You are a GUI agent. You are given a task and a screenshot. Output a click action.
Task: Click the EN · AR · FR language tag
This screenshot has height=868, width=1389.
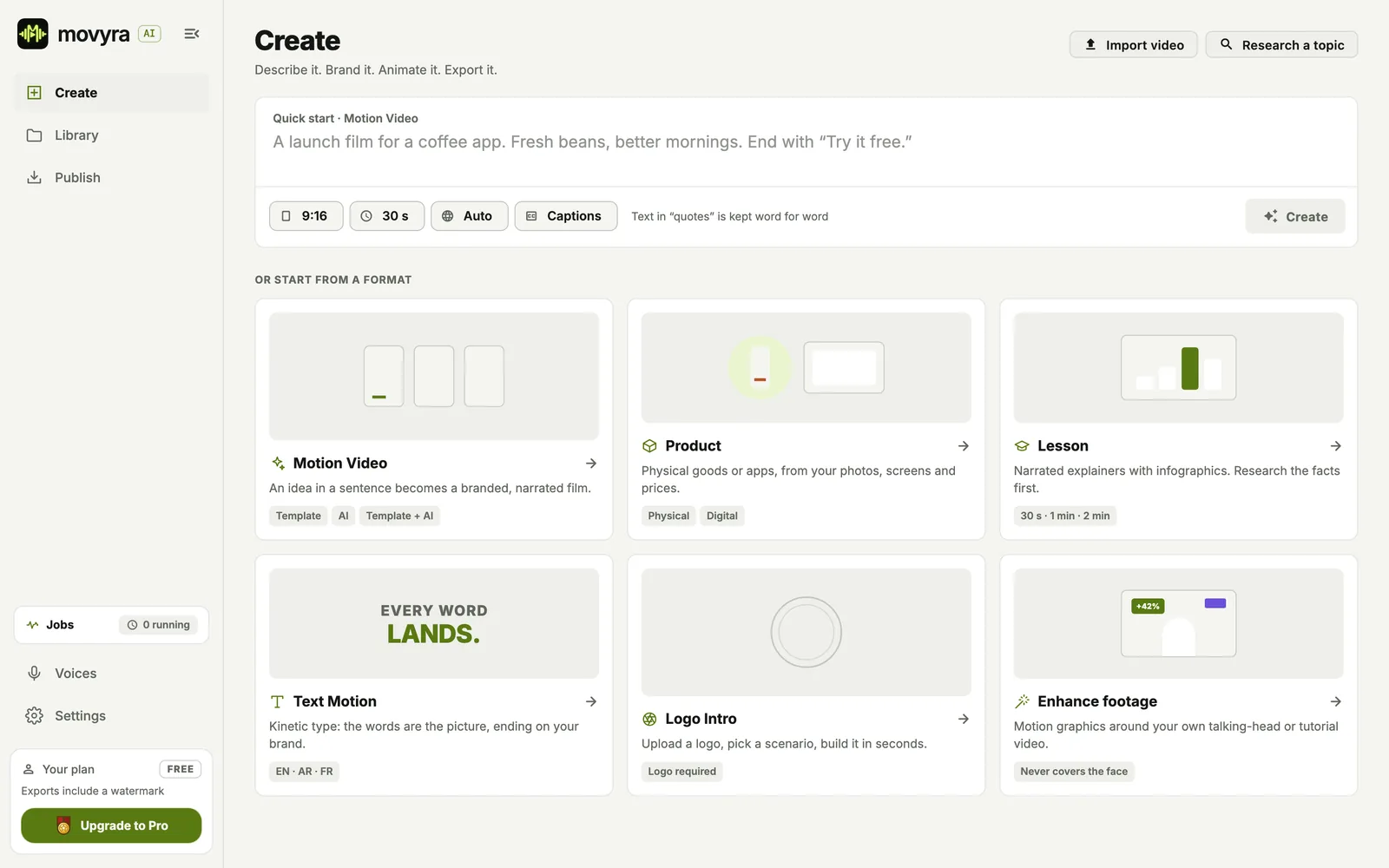pyautogui.click(x=304, y=772)
